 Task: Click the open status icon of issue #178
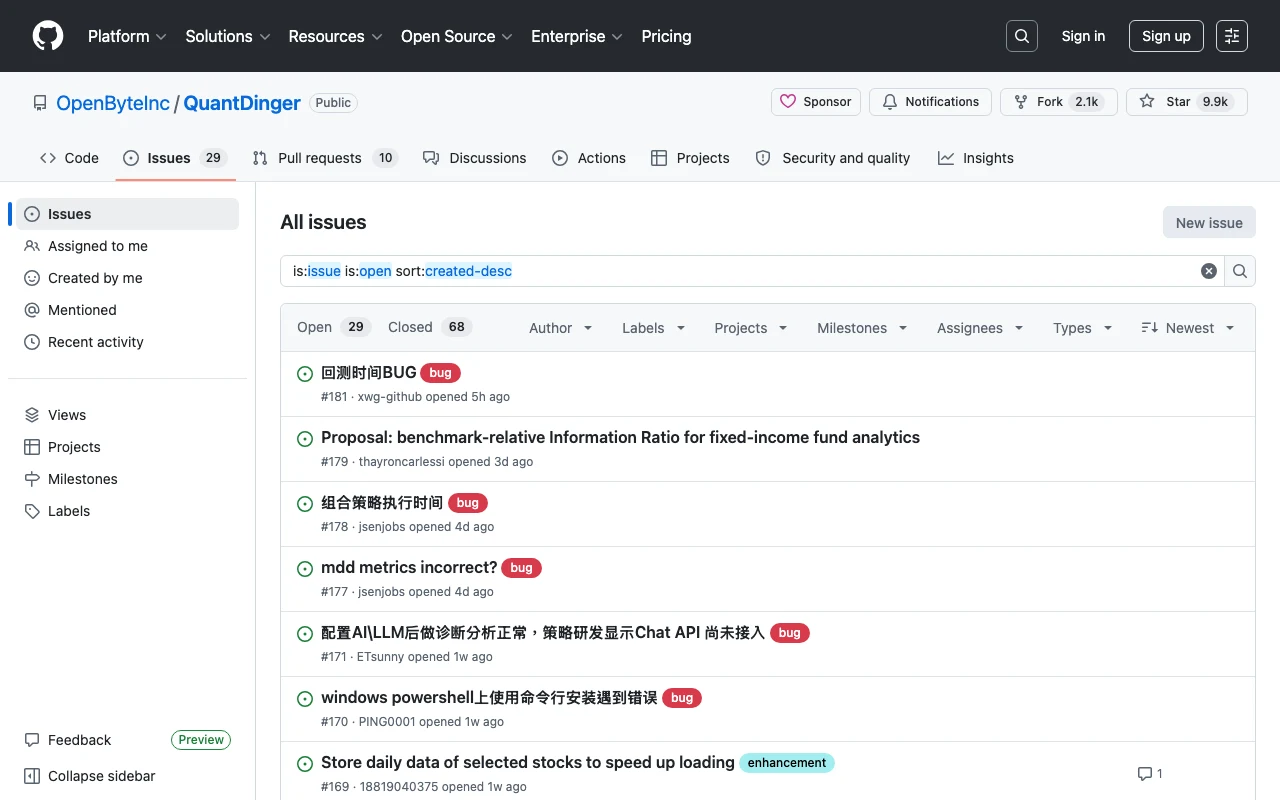tap(305, 504)
